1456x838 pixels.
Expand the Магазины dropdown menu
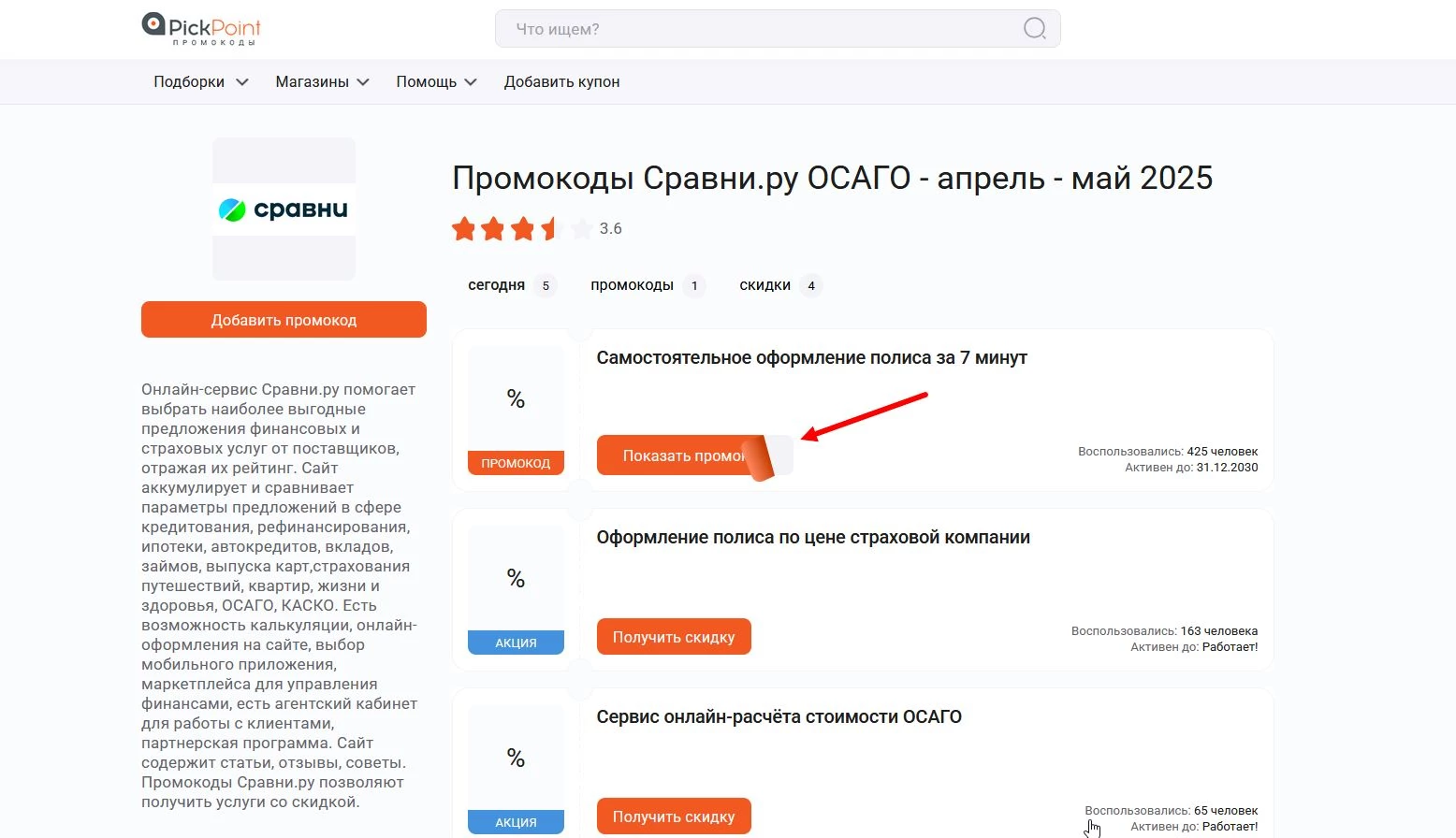click(x=322, y=82)
